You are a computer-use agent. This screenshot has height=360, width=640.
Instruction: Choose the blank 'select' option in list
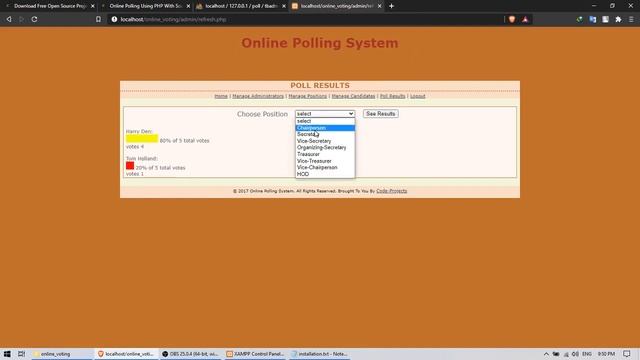click(325, 121)
